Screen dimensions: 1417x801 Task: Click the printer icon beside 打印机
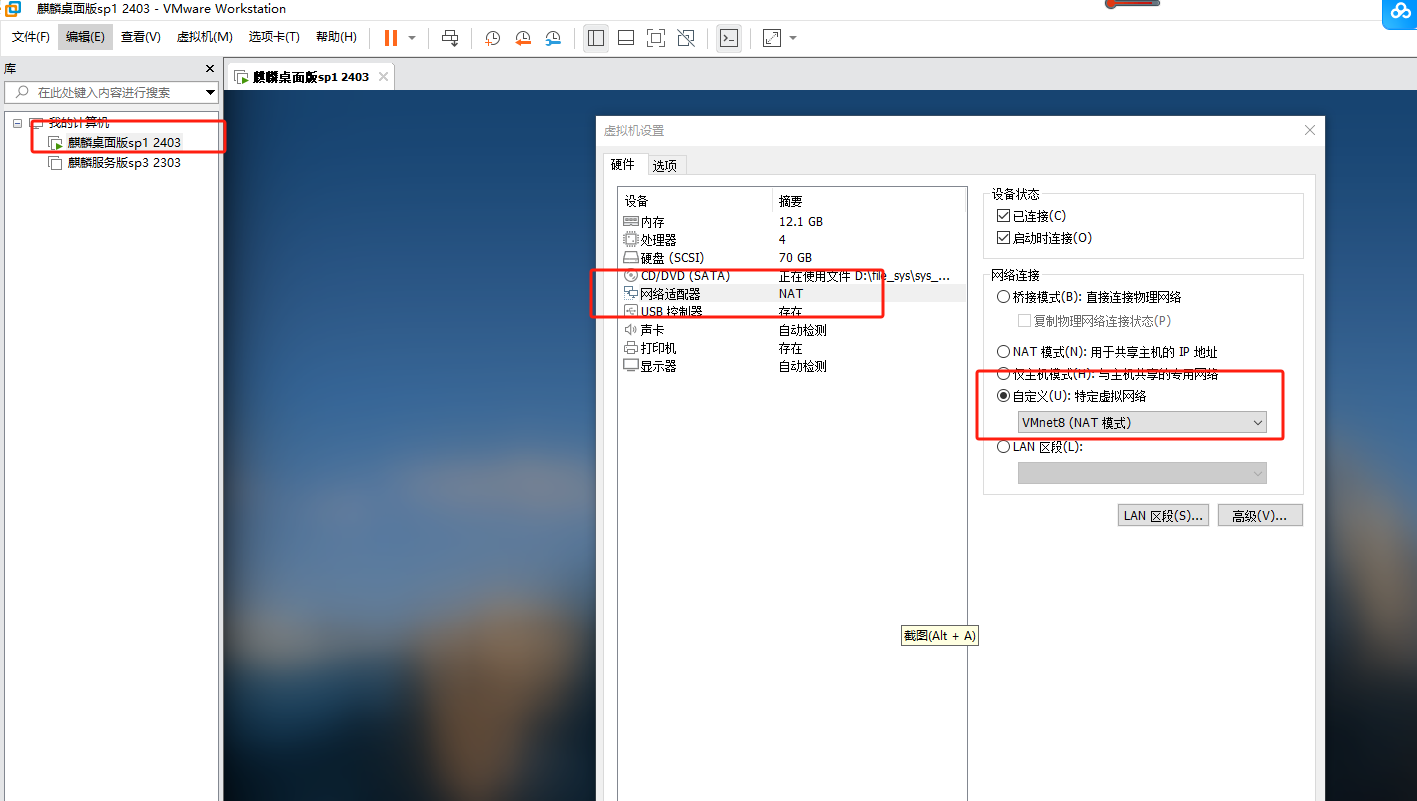click(x=630, y=348)
